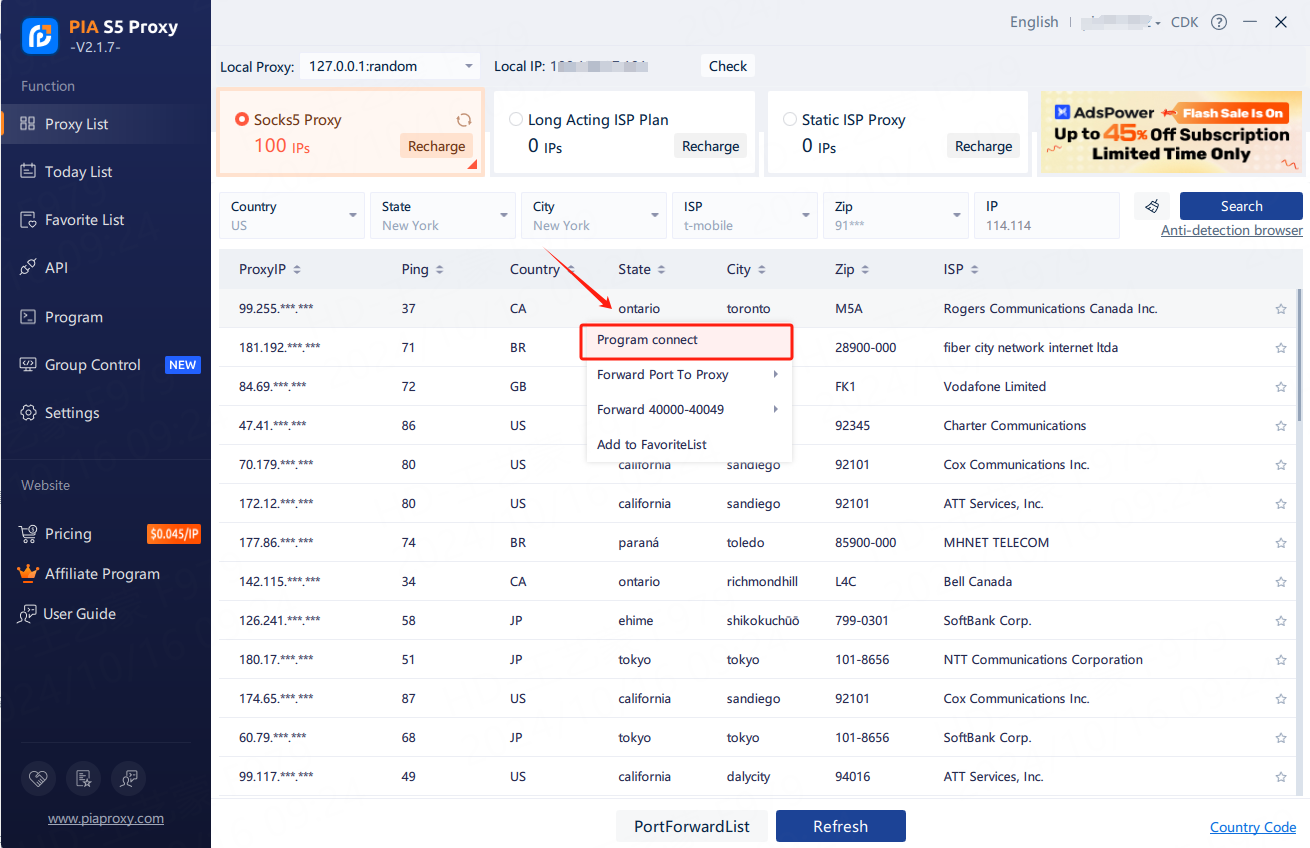Open the Country Code link
The width and height of the screenshot is (1310, 848).
1253,827
